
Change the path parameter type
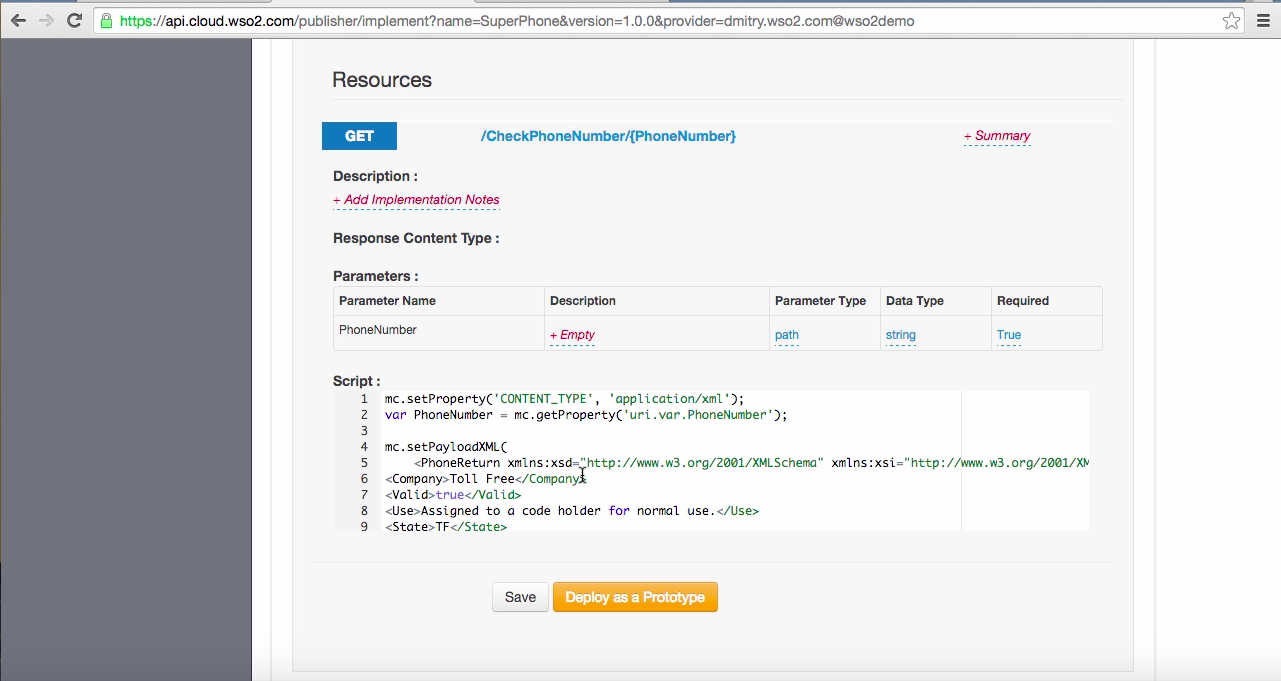pyautogui.click(x=786, y=335)
